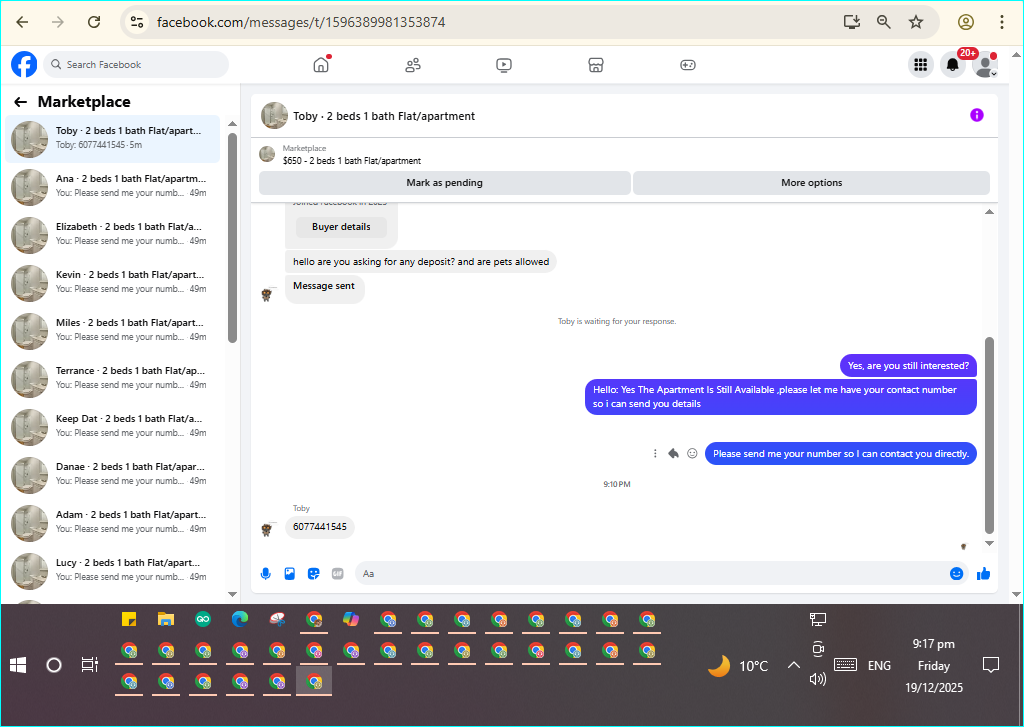
Task: Click the back arrow beside Marketplace
Action: pos(21,102)
